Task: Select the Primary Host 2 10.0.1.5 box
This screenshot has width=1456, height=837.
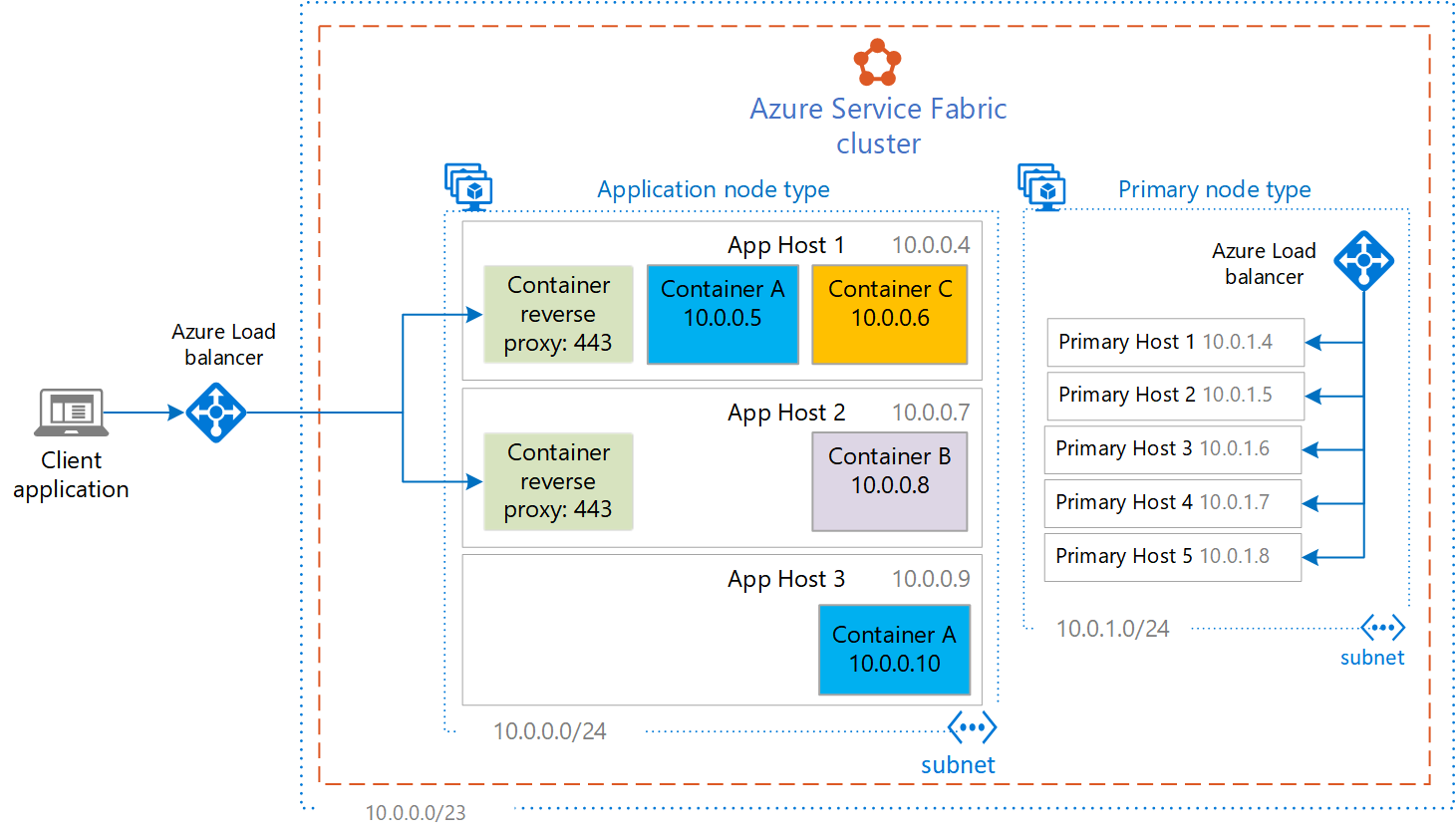Action: pos(1175,396)
